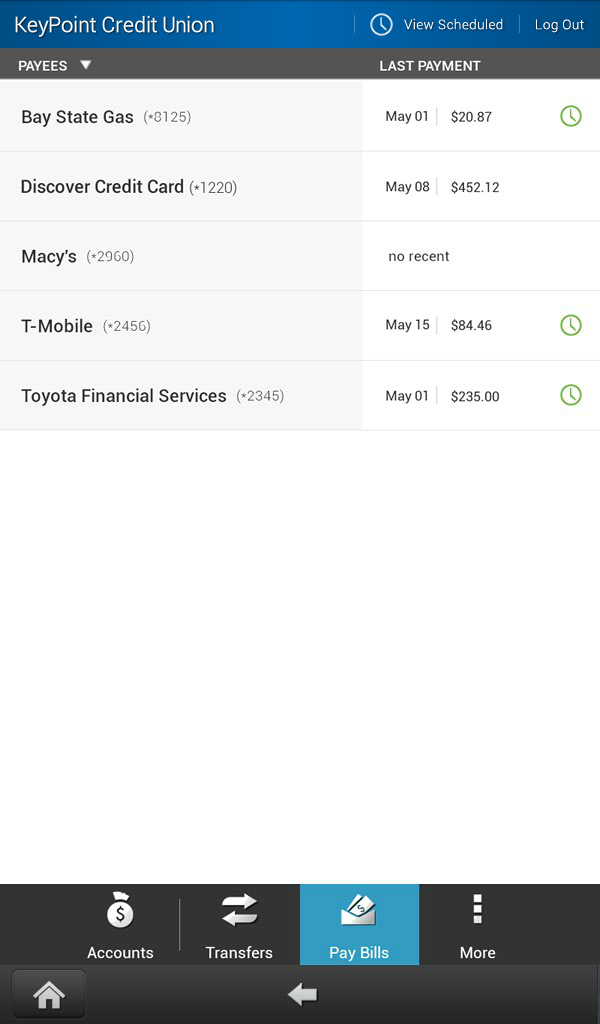
Task: Expand sorting options via the triangle next to PAYEES
Action: point(86,64)
